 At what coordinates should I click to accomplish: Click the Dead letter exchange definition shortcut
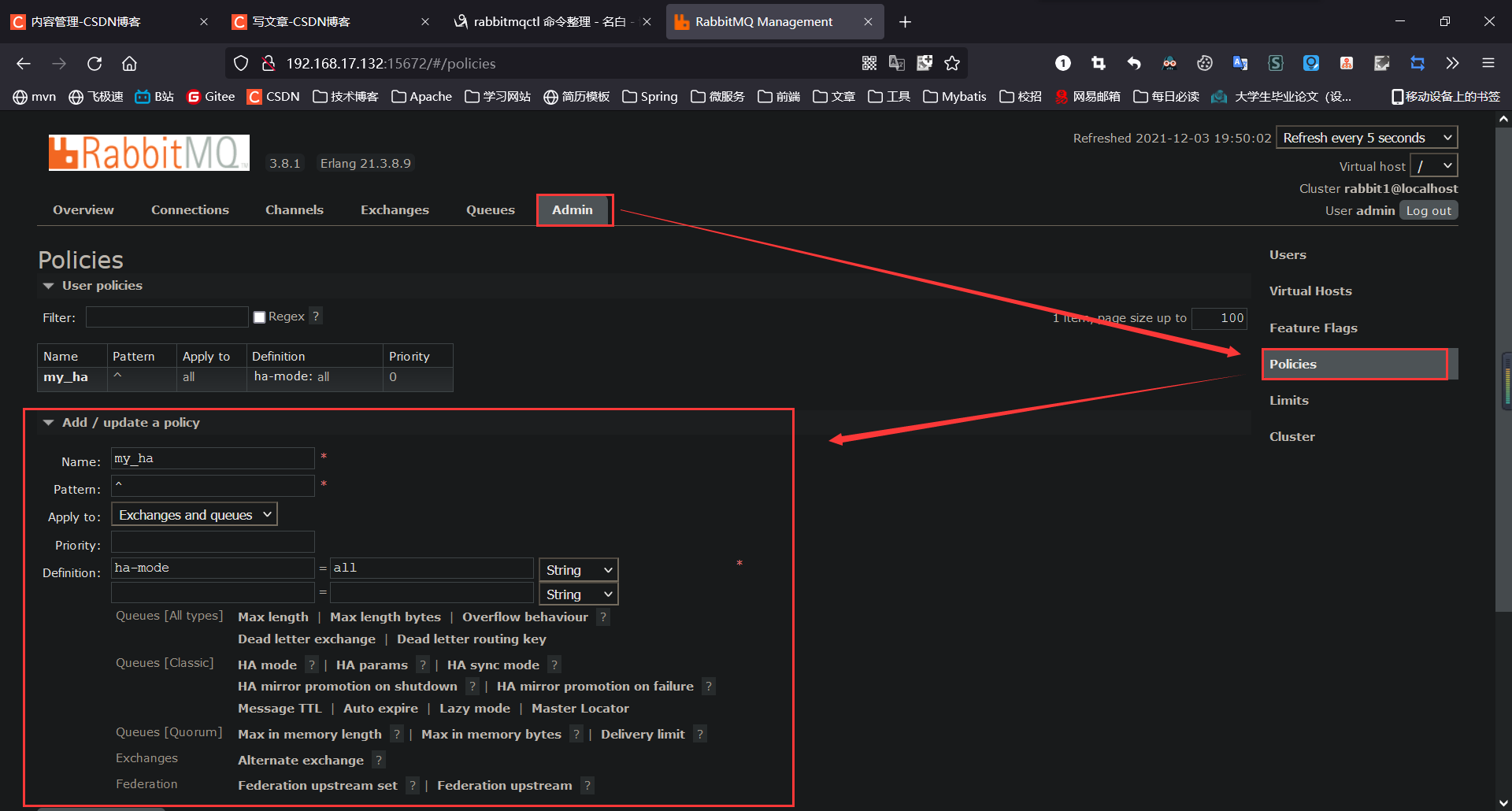click(306, 639)
